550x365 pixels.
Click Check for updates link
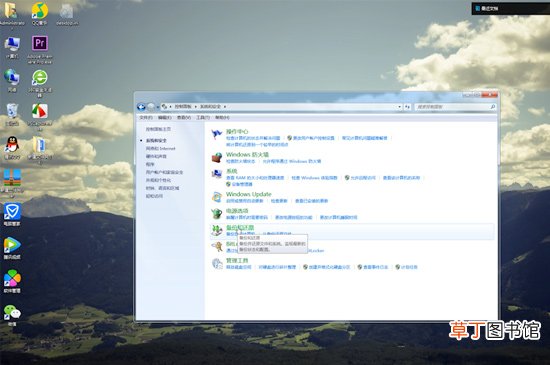(x=279, y=201)
